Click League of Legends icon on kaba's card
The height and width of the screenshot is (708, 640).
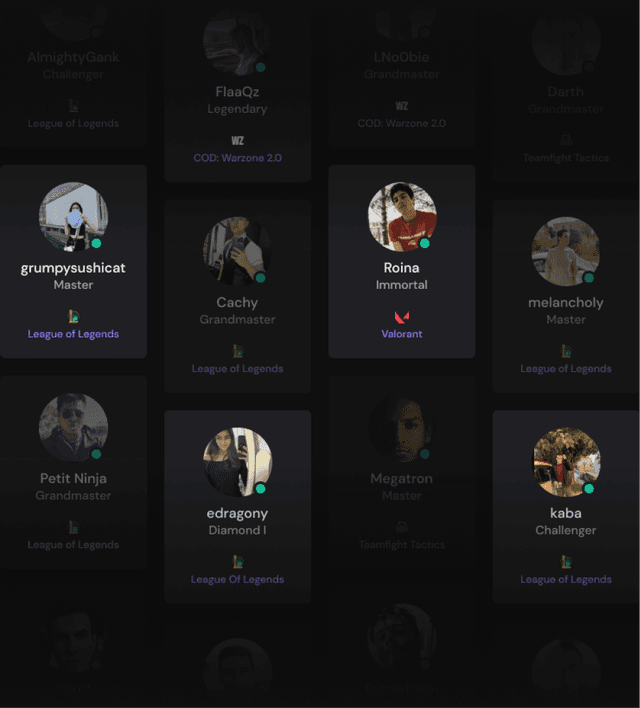click(566, 562)
